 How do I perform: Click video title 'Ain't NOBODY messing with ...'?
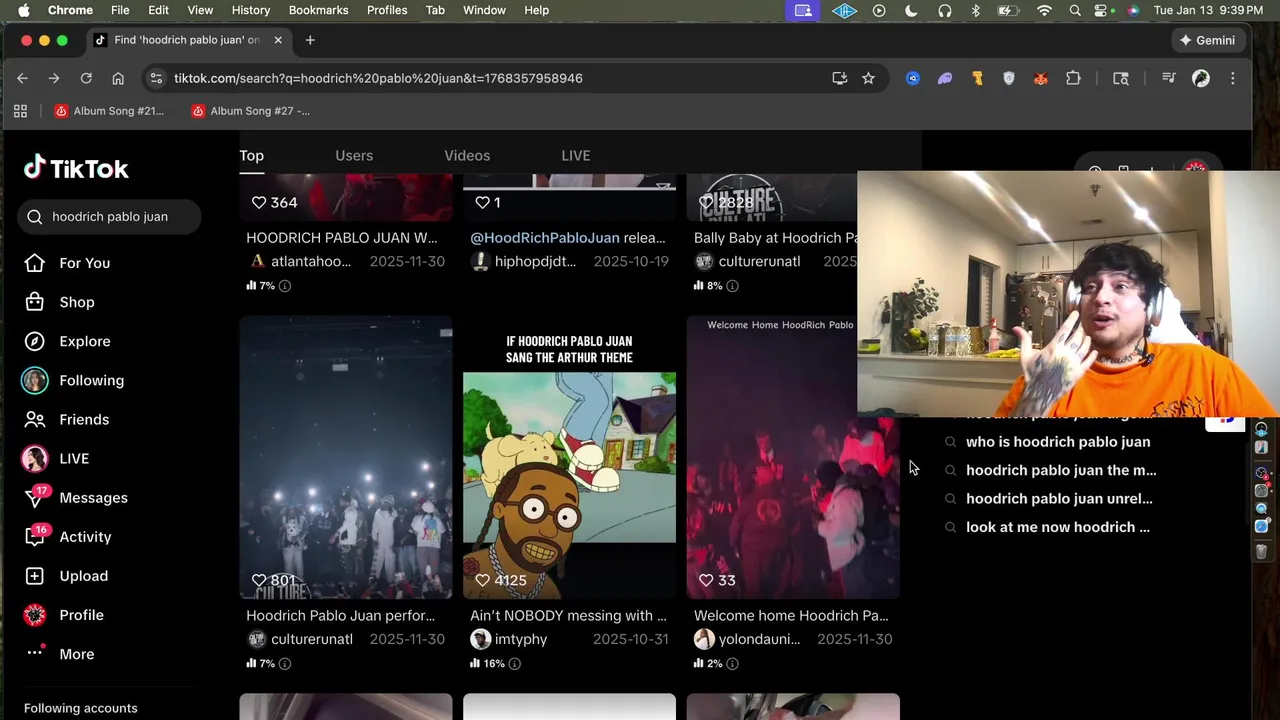pyautogui.click(x=568, y=616)
